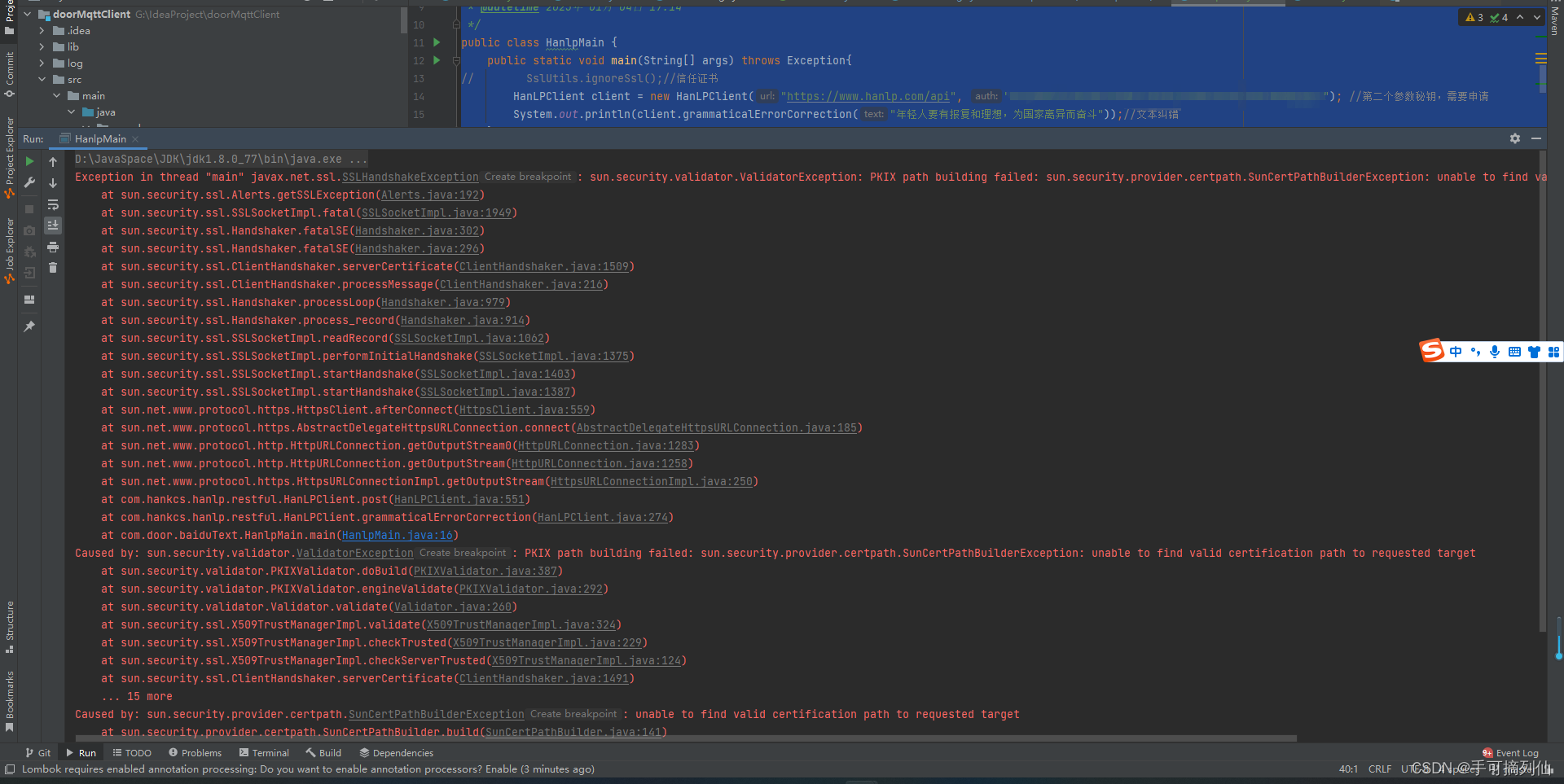
Task: Open run configuration wrench icon
Action: click(29, 182)
